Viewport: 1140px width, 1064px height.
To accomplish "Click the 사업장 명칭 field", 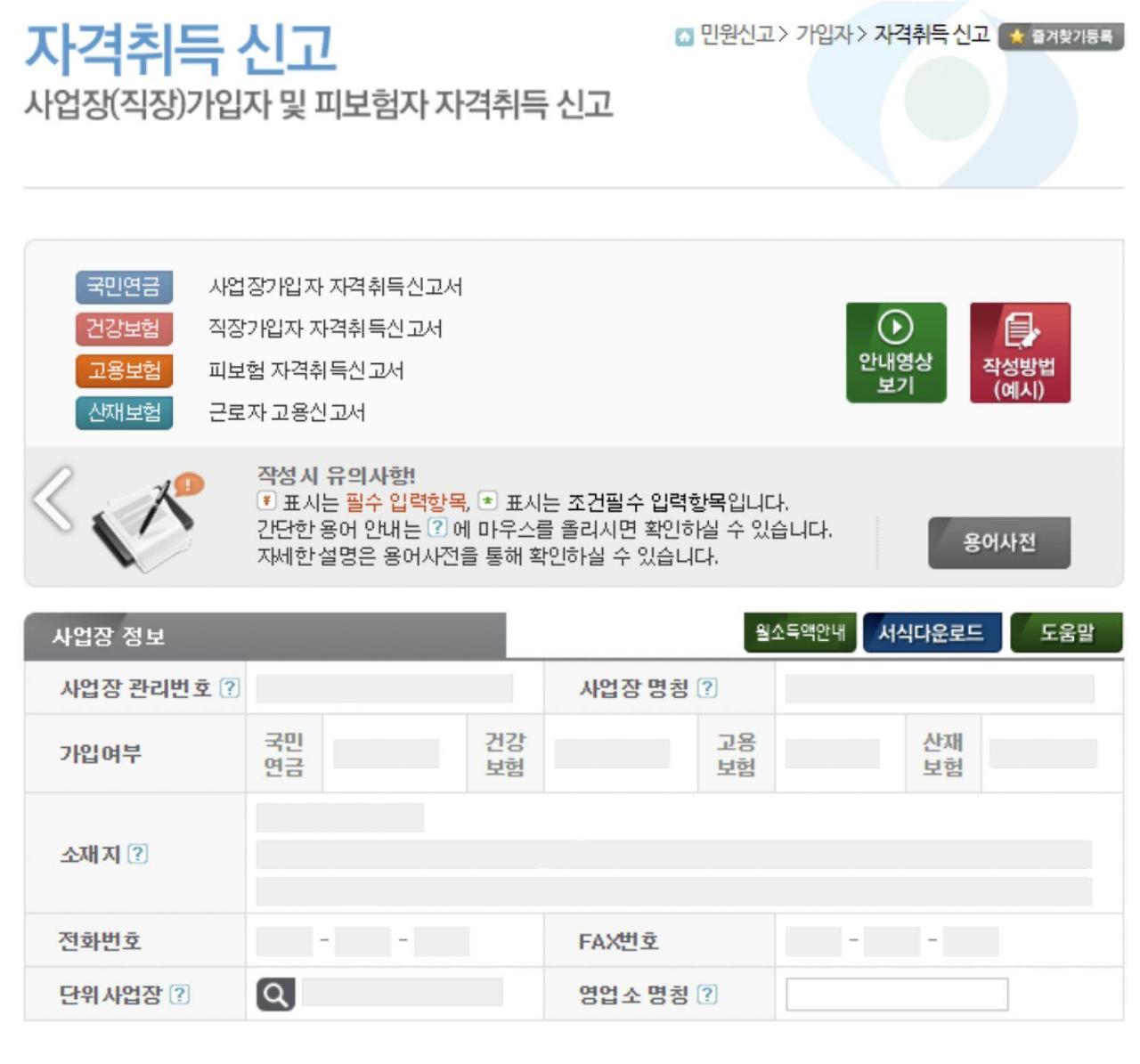I will pyautogui.click(x=940, y=688).
